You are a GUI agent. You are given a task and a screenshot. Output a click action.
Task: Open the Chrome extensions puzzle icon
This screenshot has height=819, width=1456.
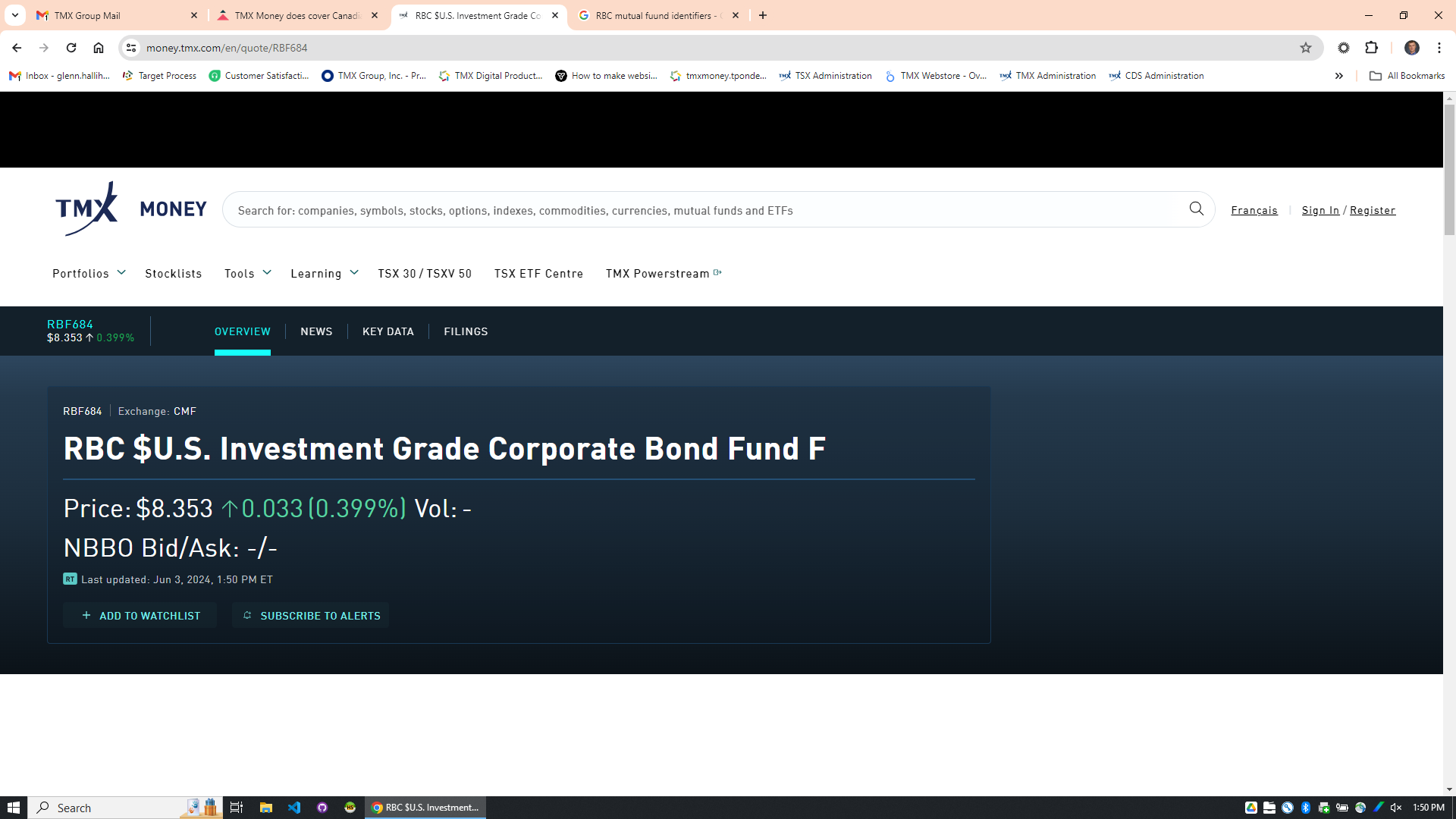pos(1371,48)
